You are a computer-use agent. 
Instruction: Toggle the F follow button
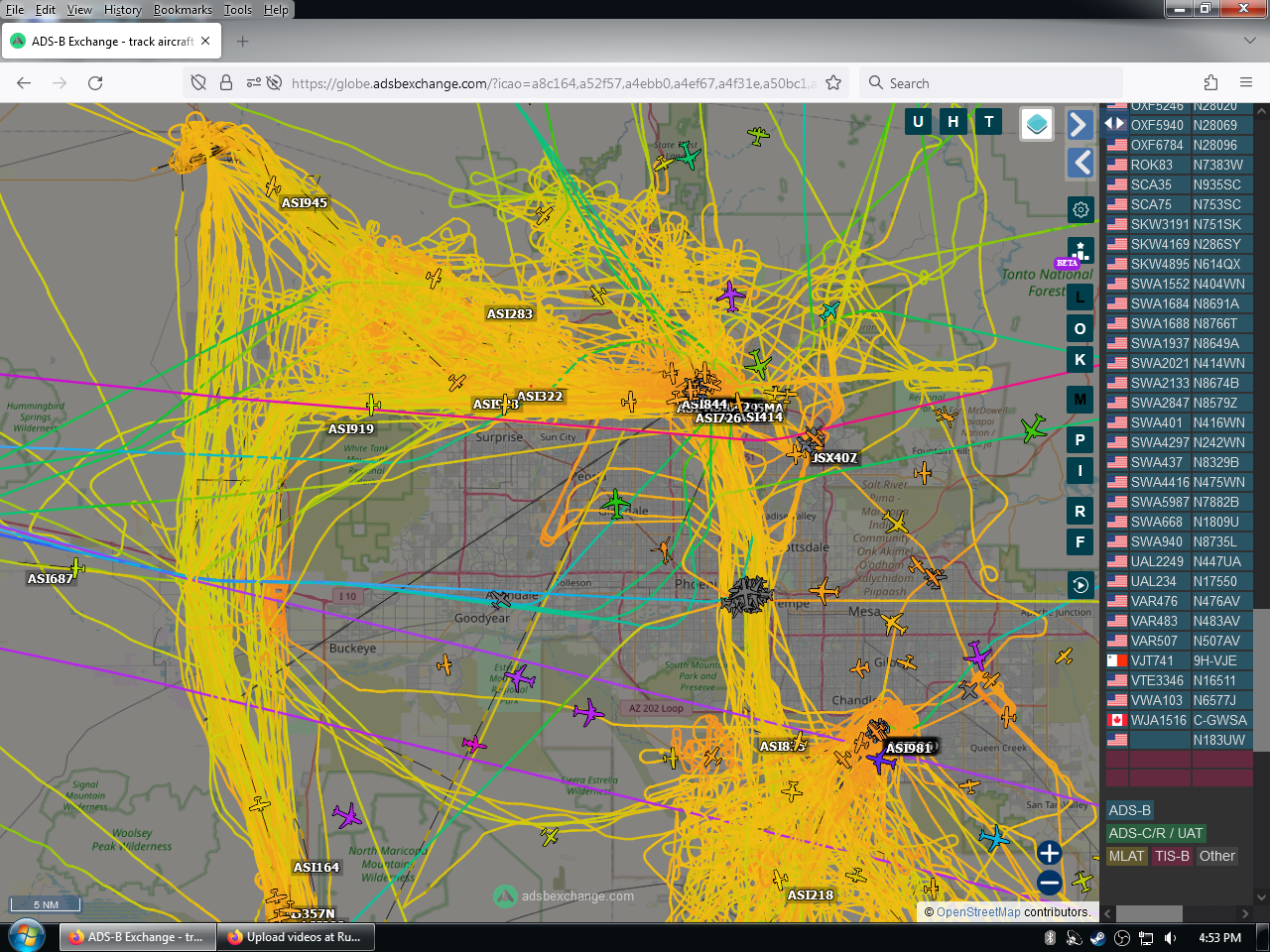tap(1080, 542)
